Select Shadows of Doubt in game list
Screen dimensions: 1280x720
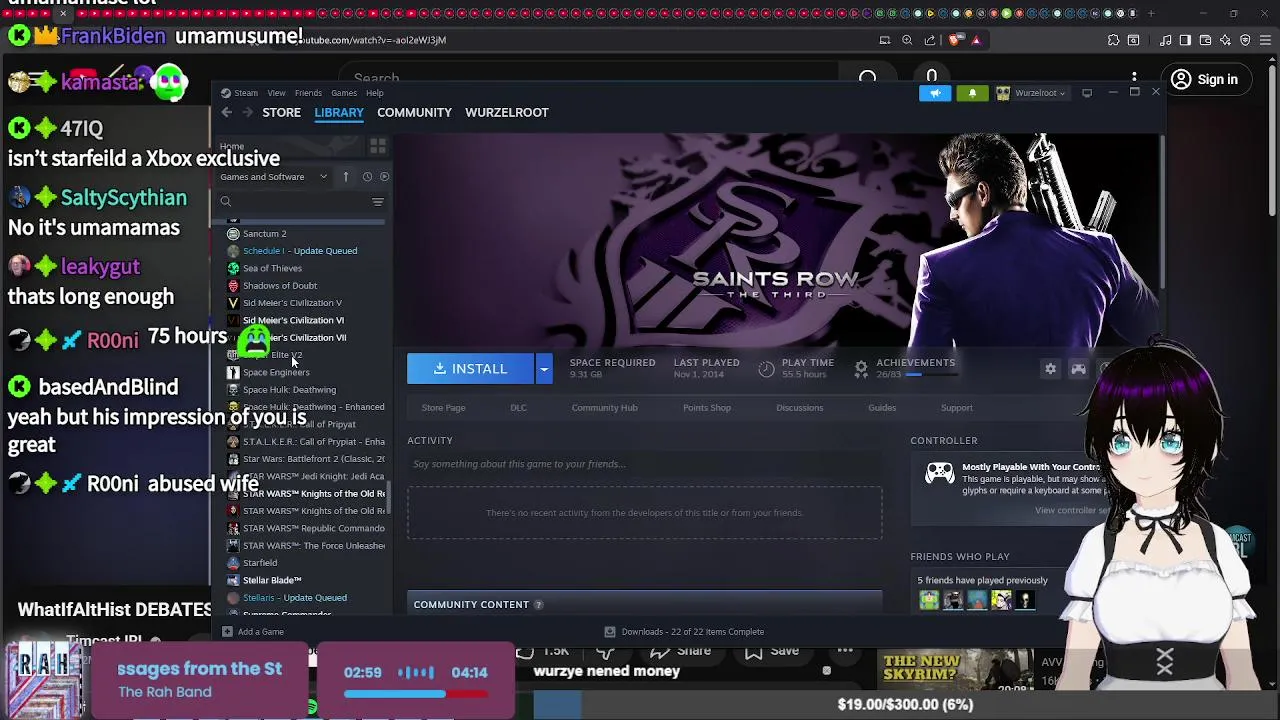tap(280, 286)
